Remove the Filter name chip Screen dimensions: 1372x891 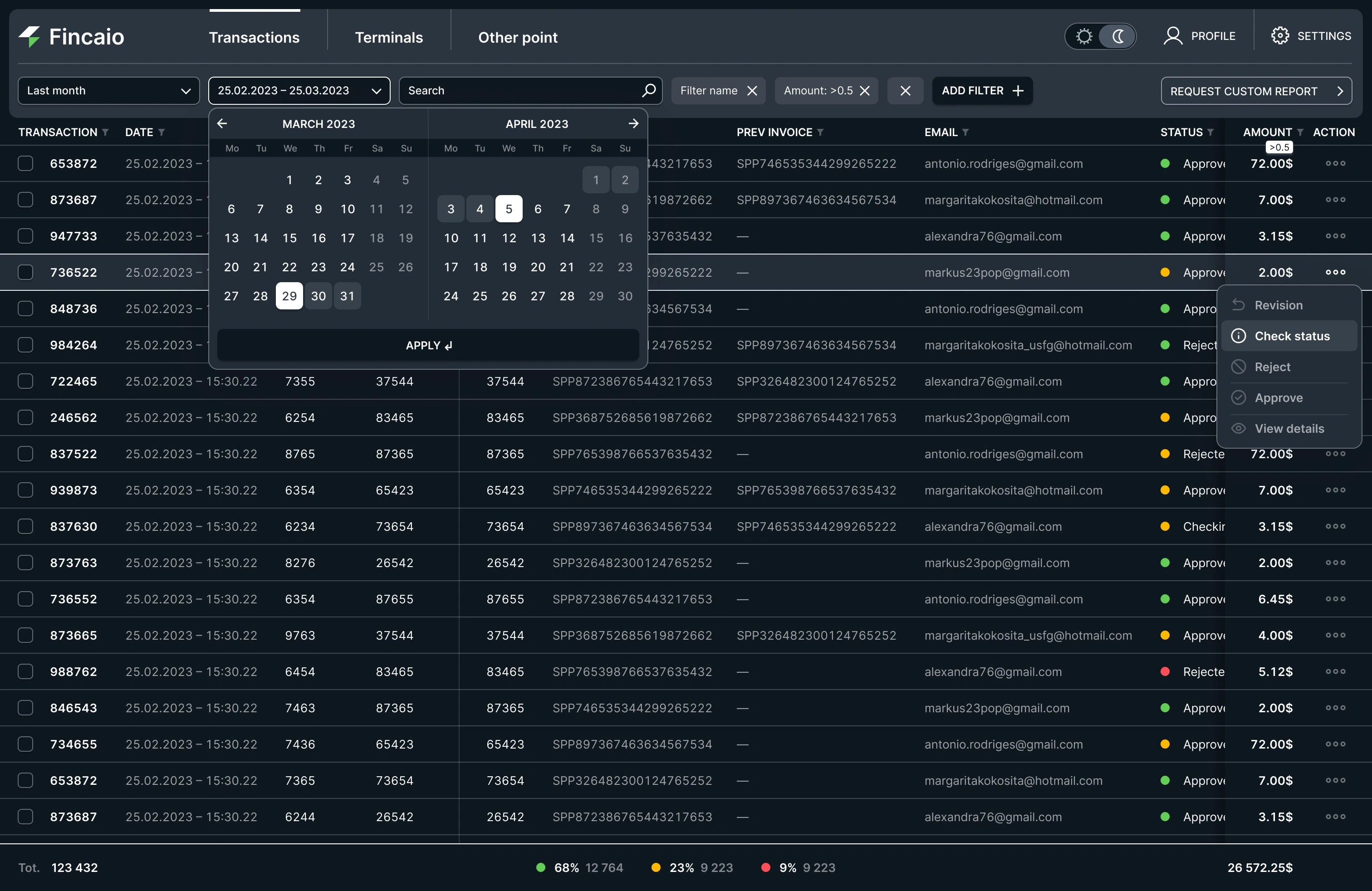point(752,90)
